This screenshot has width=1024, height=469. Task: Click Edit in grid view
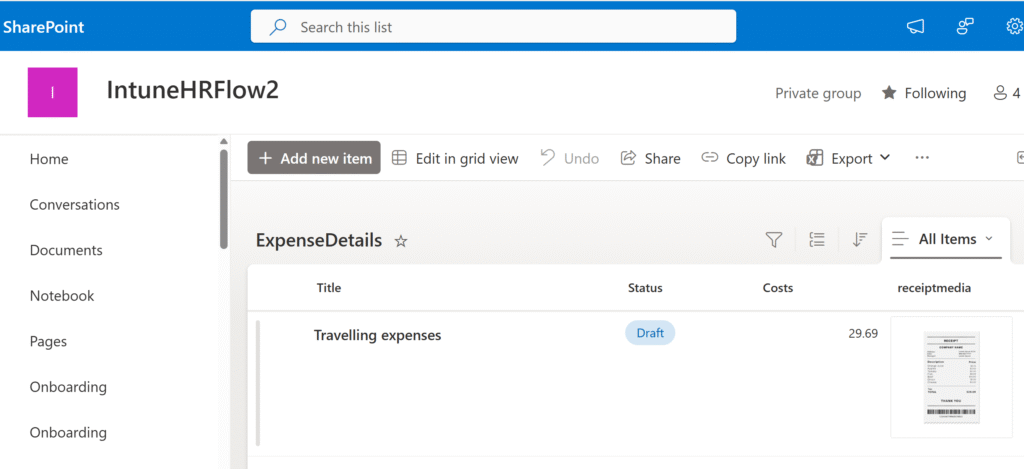point(455,158)
